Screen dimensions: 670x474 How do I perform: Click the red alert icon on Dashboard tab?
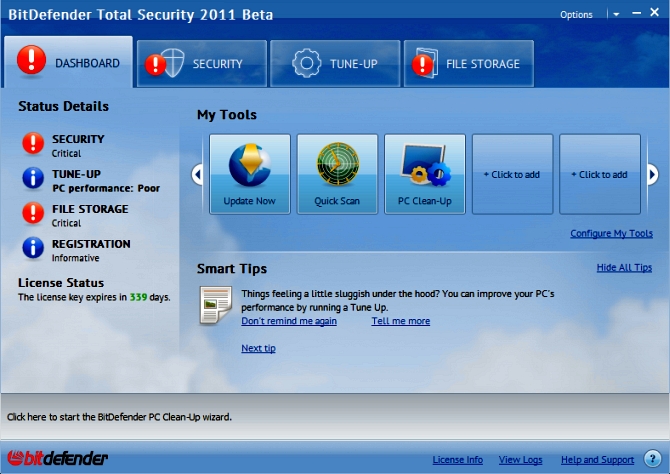[31, 60]
